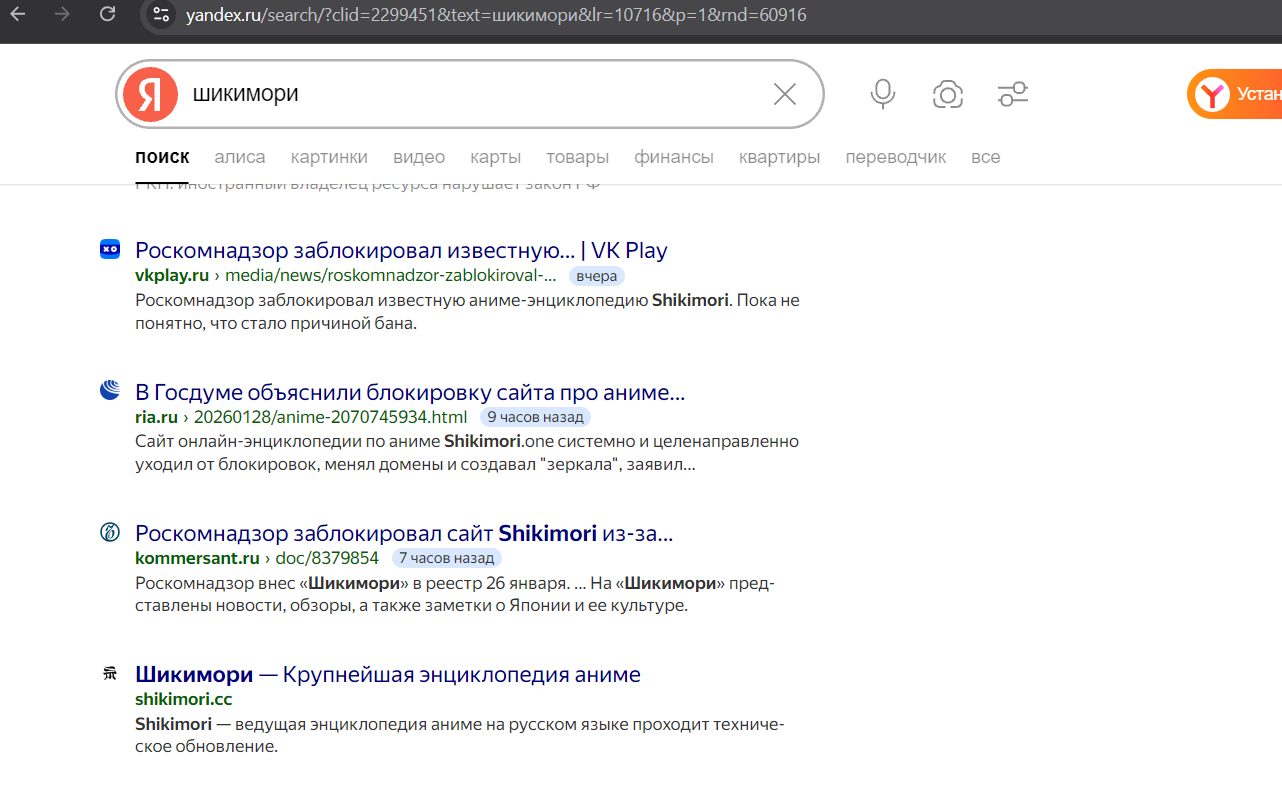
Task: Switch to the видео tab
Action: point(419,157)
